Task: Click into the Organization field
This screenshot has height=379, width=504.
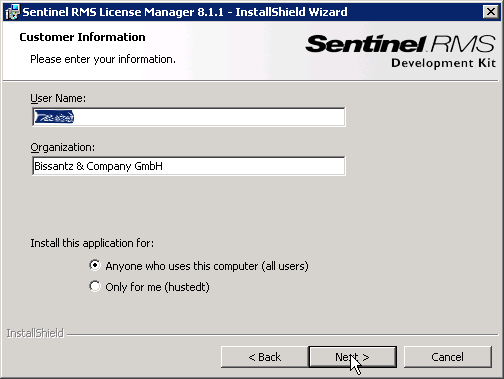Action: [189, 166]
